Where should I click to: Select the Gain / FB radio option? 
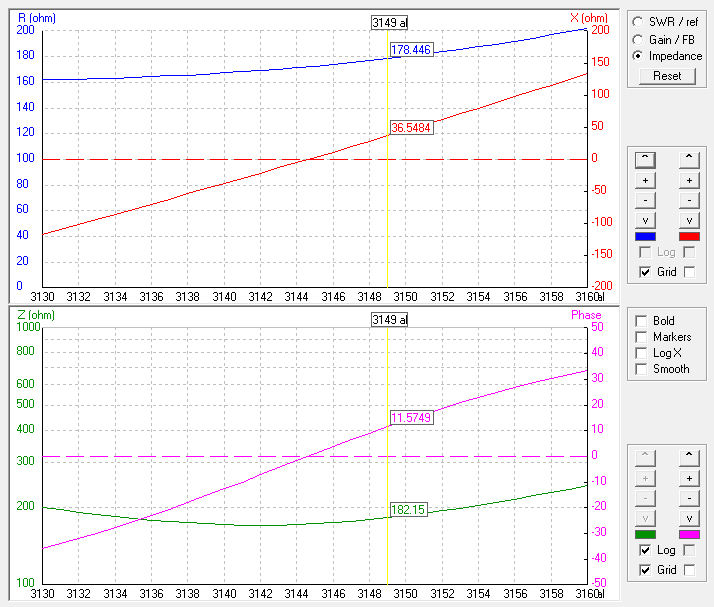pos(639,38)
